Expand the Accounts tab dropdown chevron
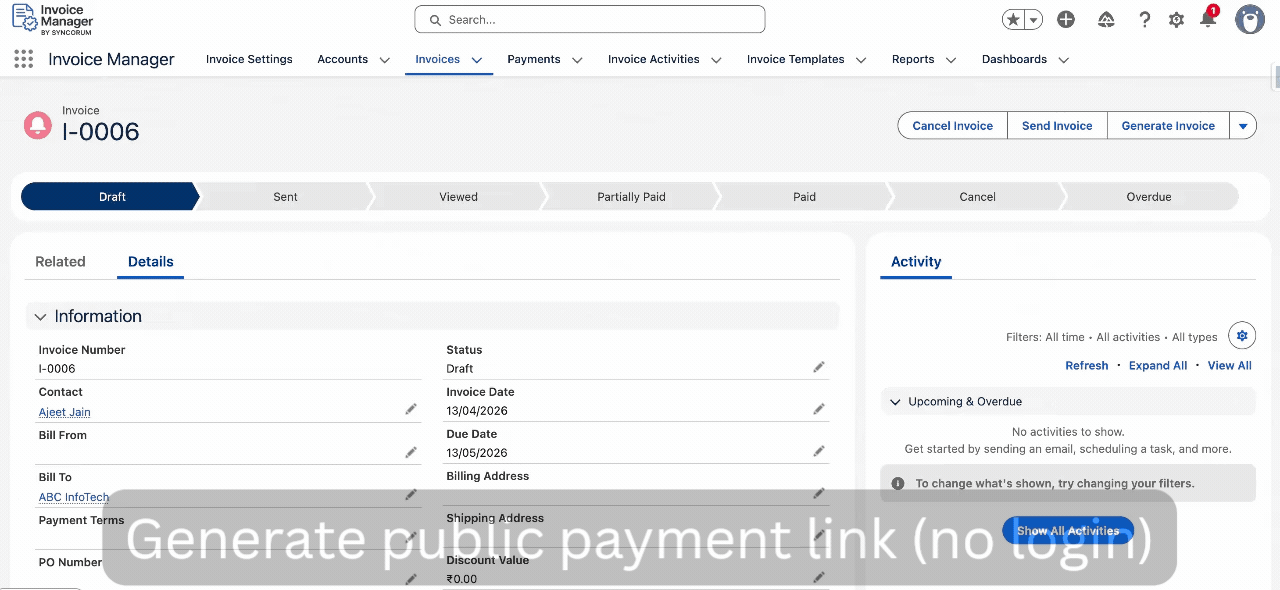Image resolution: width=1280 pixels, height=590 pixels. pos(384,60)
